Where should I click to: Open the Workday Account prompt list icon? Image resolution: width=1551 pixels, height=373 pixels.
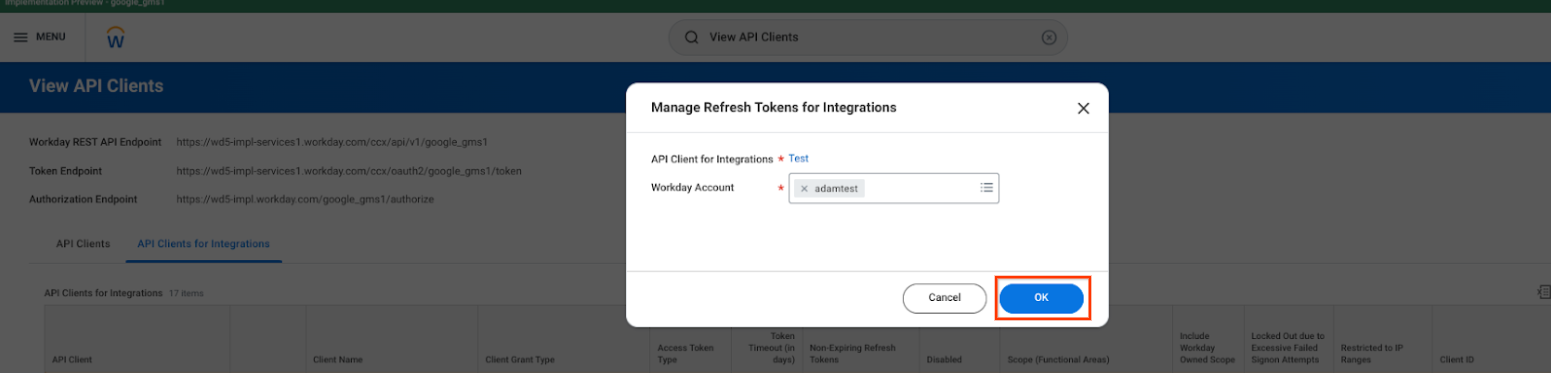tap(986, 187)
